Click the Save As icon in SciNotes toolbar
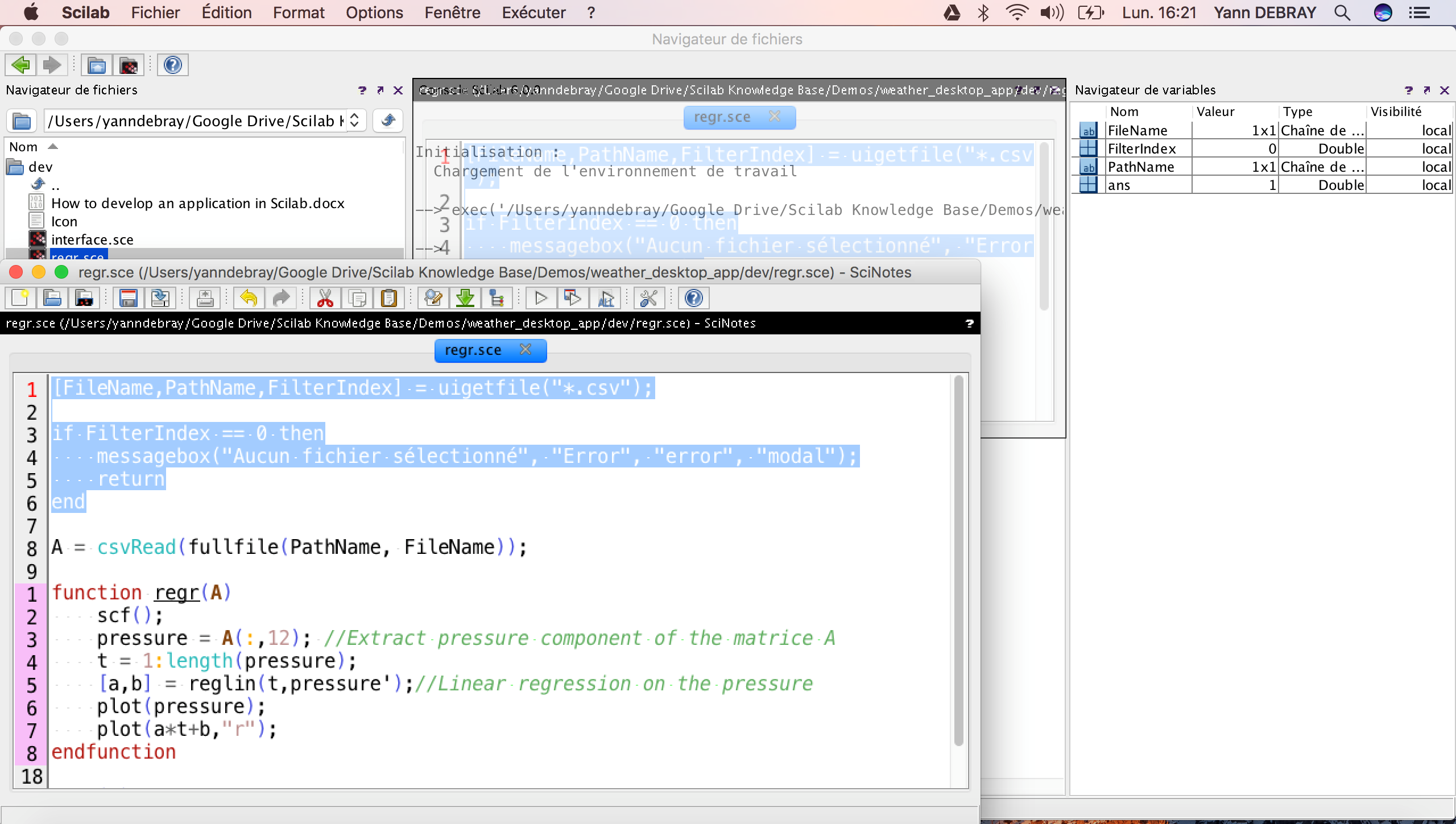 160,298
